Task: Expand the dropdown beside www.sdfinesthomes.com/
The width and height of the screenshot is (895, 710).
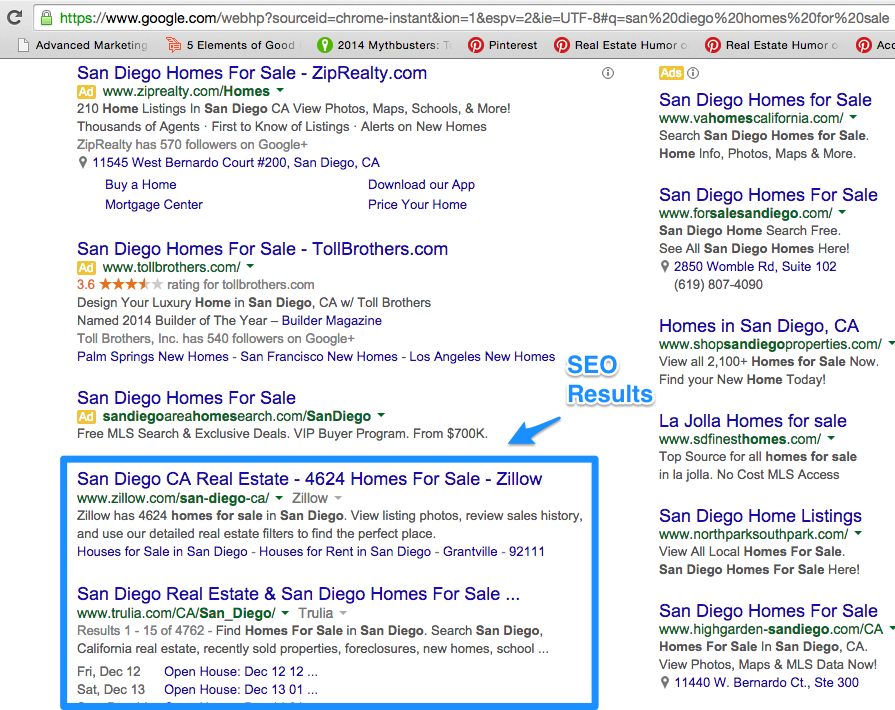Action: 831,438
